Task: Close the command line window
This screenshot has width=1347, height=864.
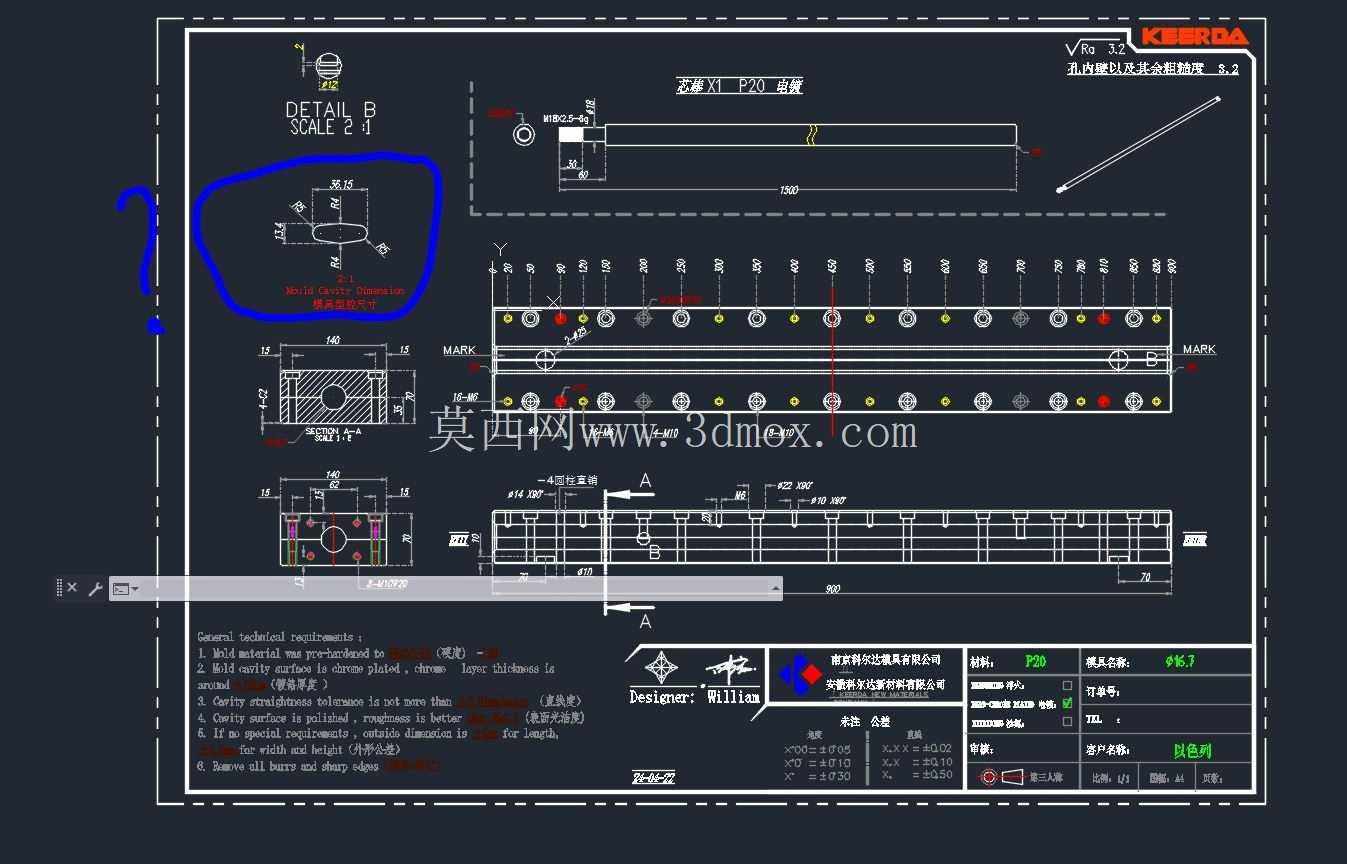Action: [x=72, y=588]
